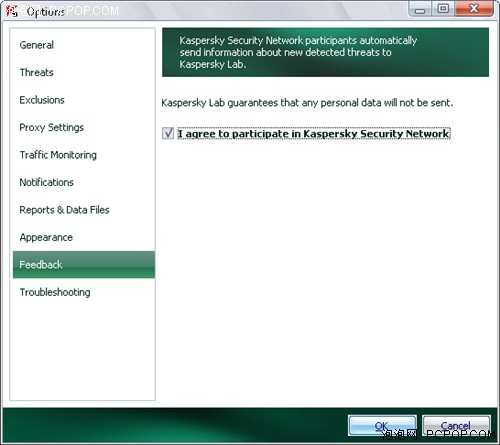Open the Notifications section
Viewport: 500px width, 445px height.
click(x=46, y=182)
